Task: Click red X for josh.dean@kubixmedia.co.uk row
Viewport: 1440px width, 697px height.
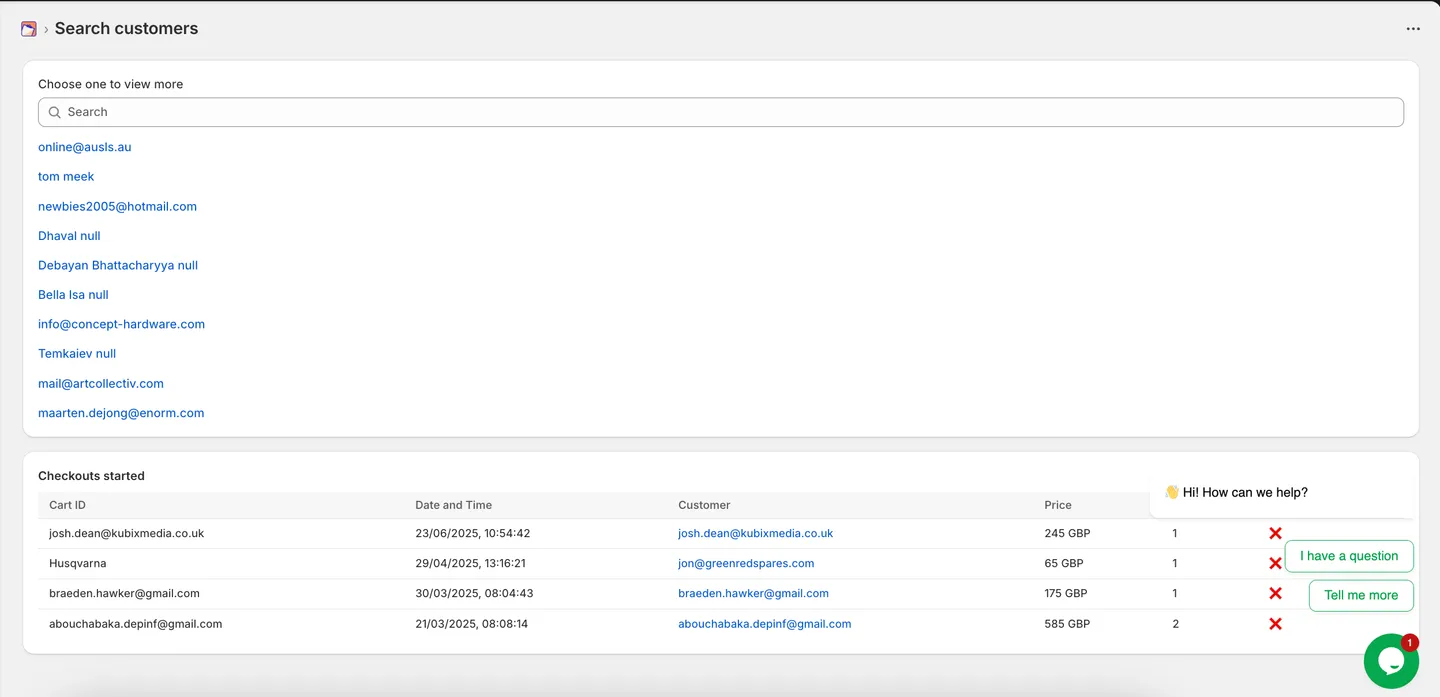Action: (x=1275, y=534)
